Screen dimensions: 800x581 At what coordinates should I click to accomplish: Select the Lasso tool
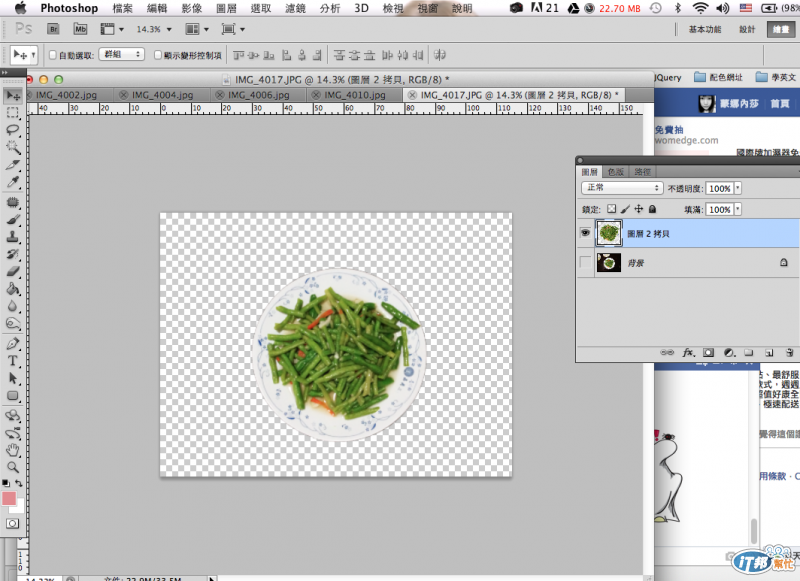[x=13, y=130]
